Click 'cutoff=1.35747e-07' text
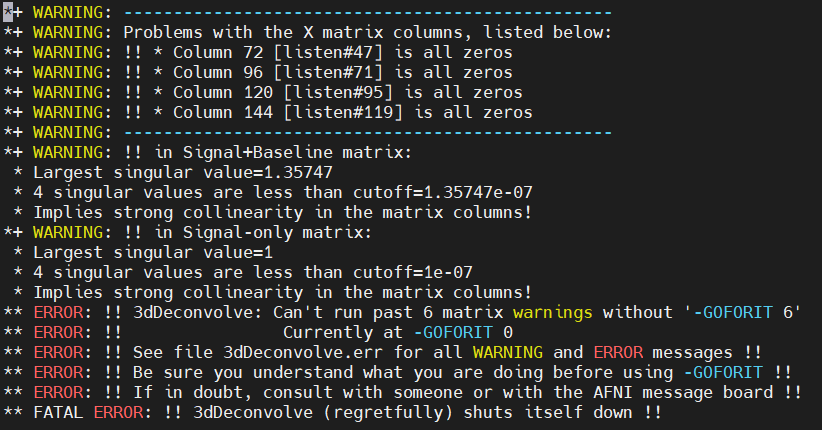 [443, 192]
